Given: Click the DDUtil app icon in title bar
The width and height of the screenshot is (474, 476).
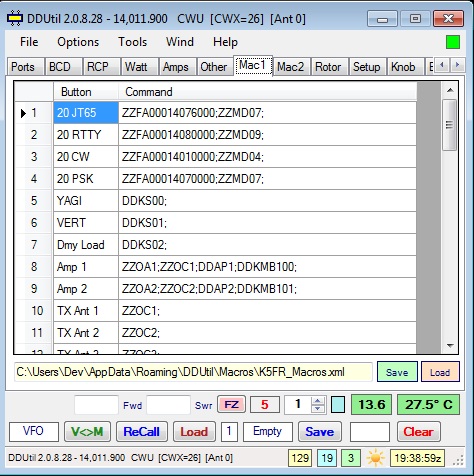Looking at the screenshot, I should tap(15, 19).
